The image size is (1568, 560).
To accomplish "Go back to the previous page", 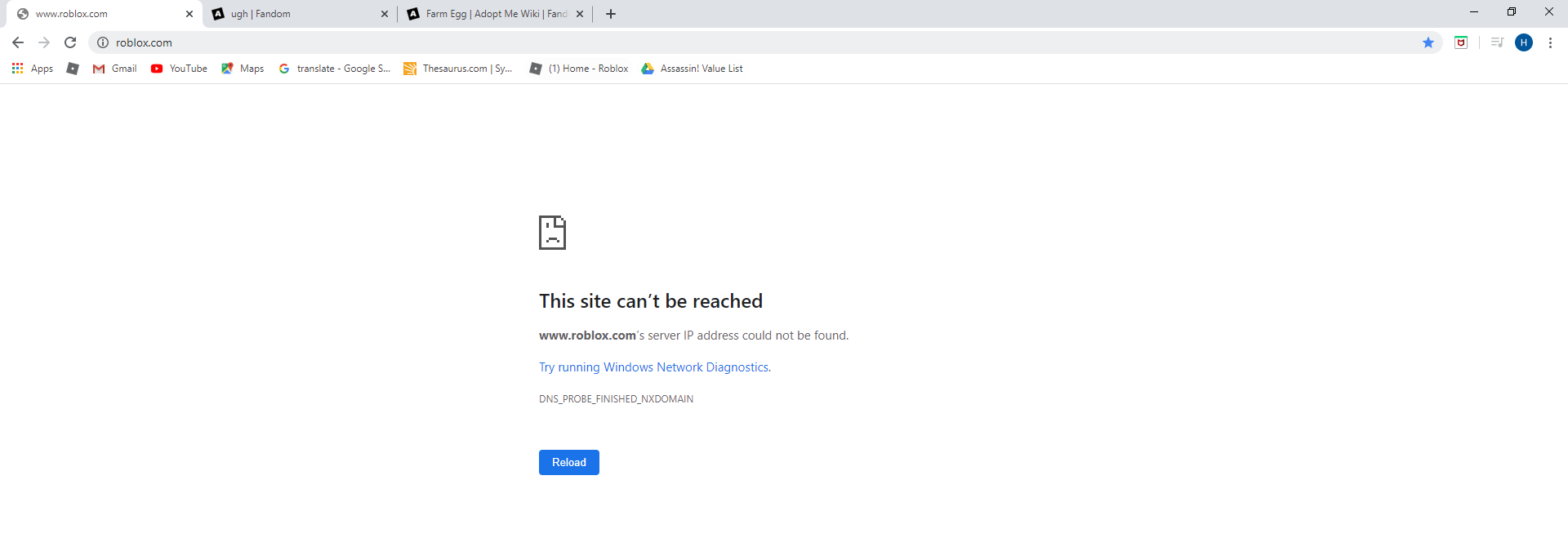I will [18, 42].
